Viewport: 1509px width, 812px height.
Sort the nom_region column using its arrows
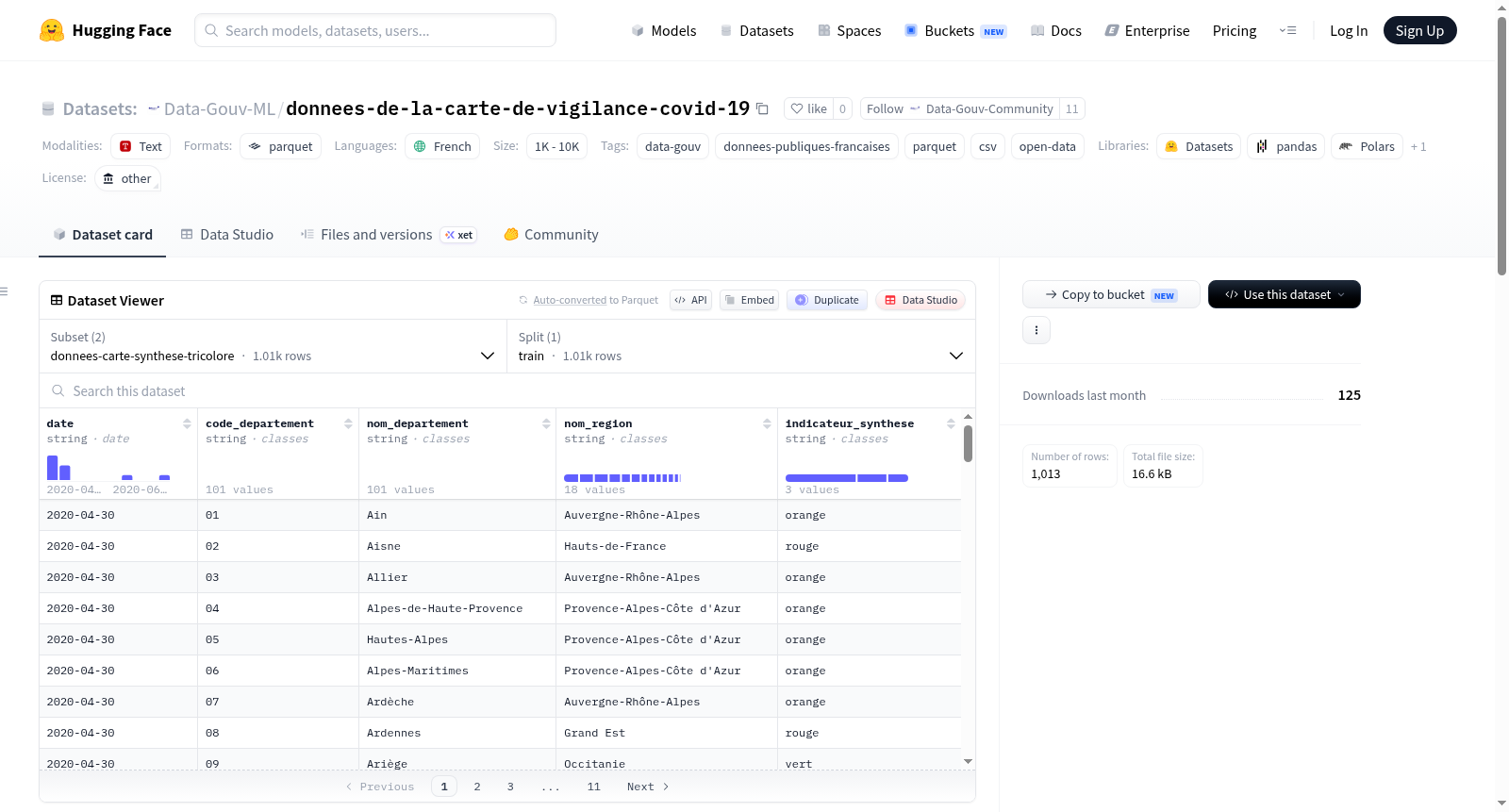pos(767,423)
